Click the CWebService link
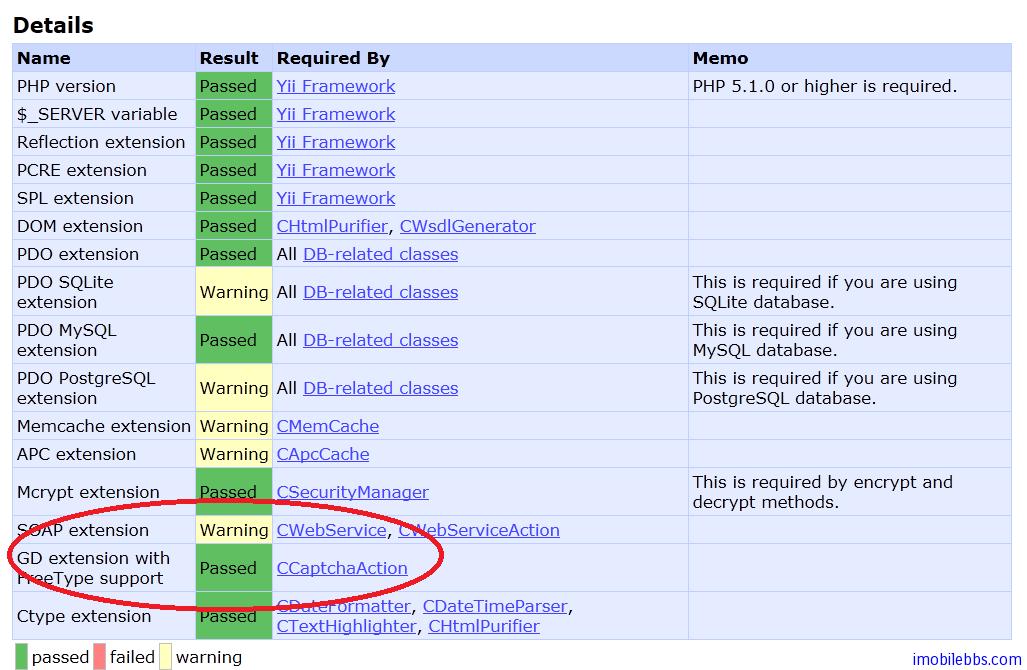 coord(331,530)
